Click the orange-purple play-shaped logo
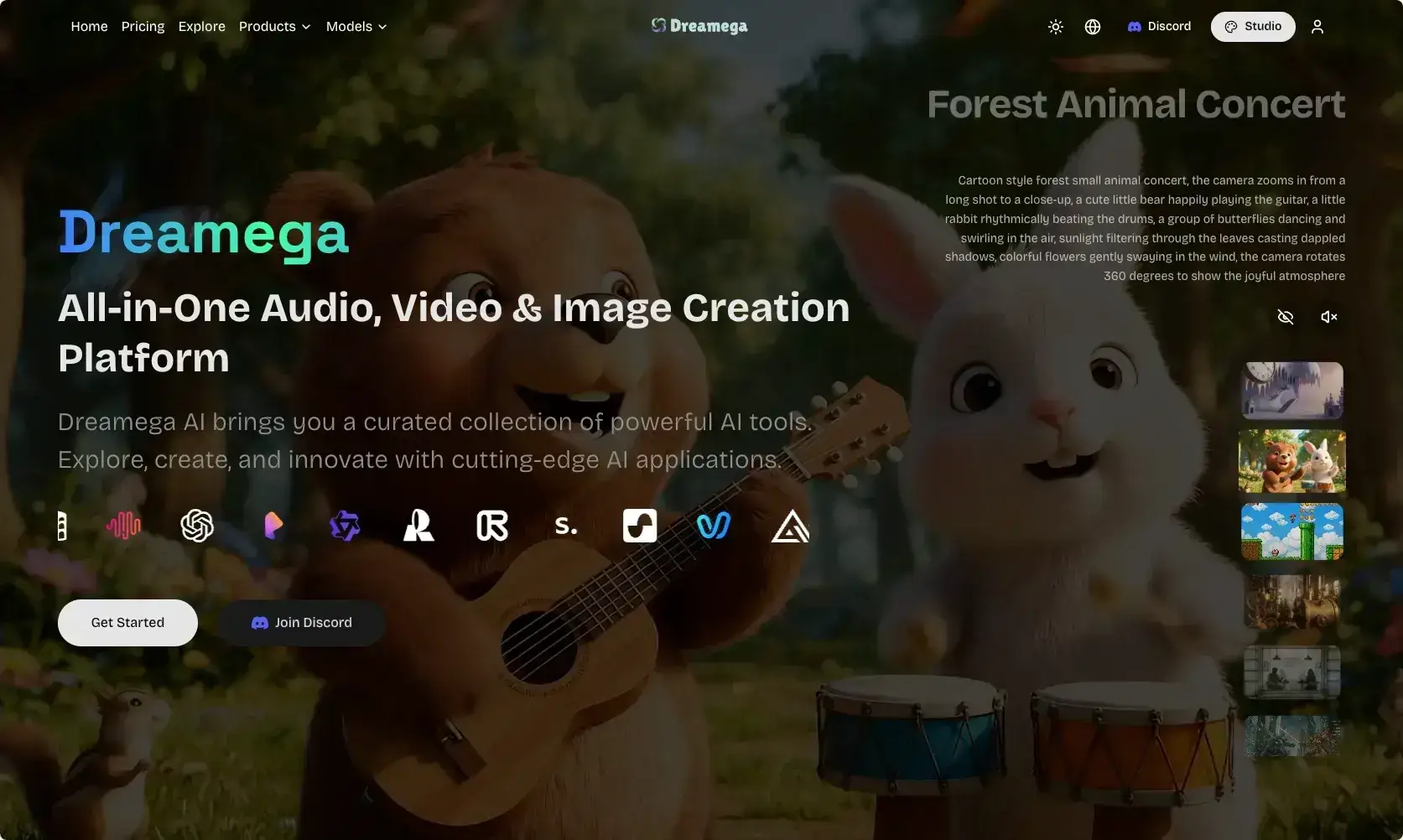Viewport: 1403px width, 840px height. 273,526
